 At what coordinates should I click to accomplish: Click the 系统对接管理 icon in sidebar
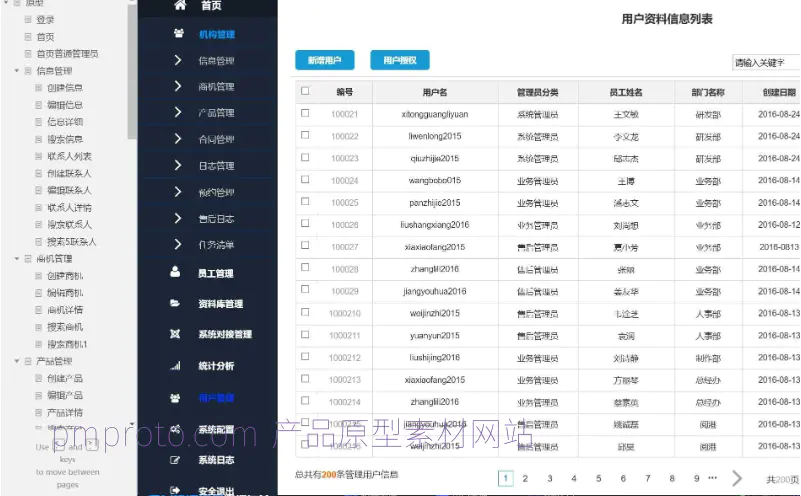(x=176, y=334)
